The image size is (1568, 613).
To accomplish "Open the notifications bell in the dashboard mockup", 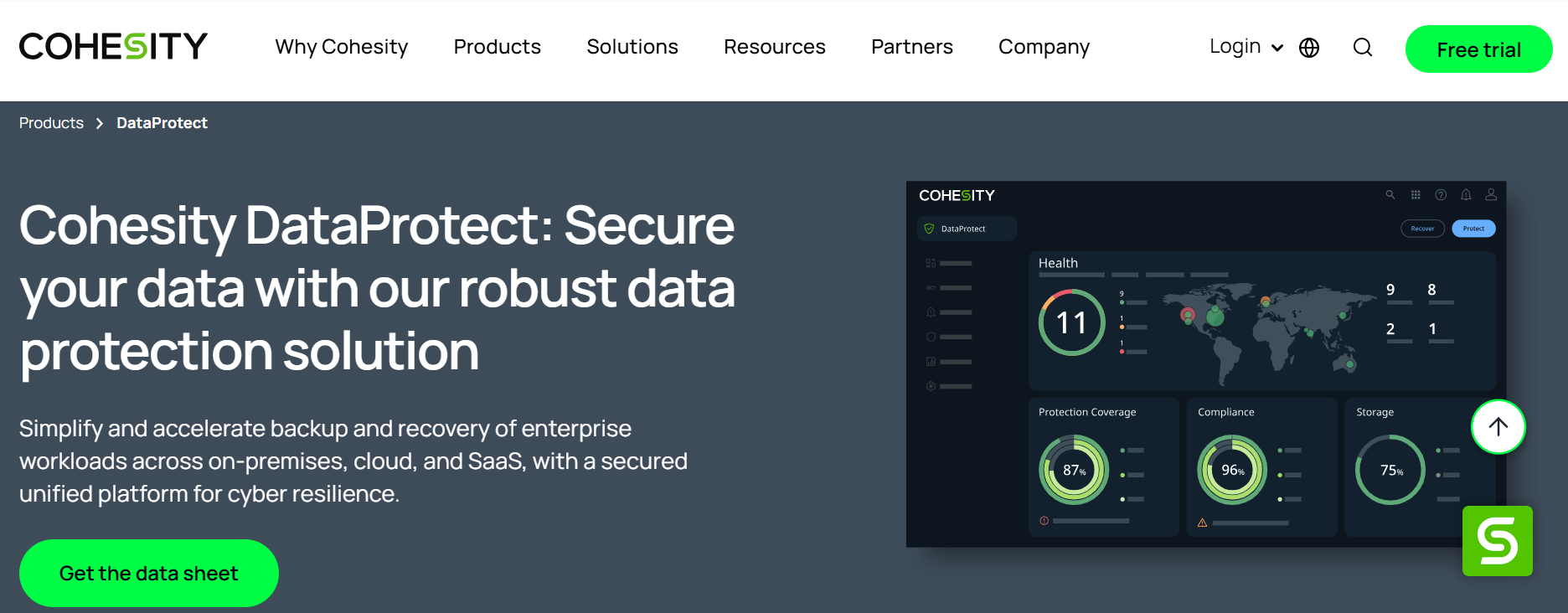I will coord(1466,194).
